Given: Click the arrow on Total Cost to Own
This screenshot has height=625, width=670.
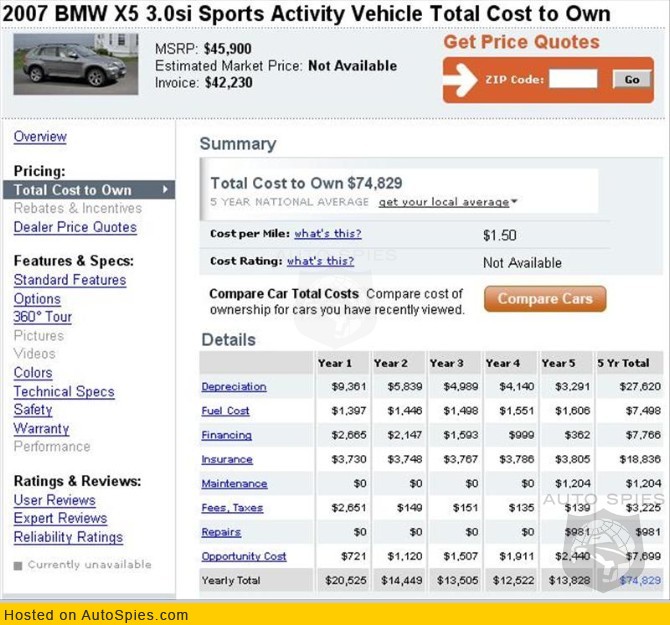Looking at the screenshot, I should 165,189.
